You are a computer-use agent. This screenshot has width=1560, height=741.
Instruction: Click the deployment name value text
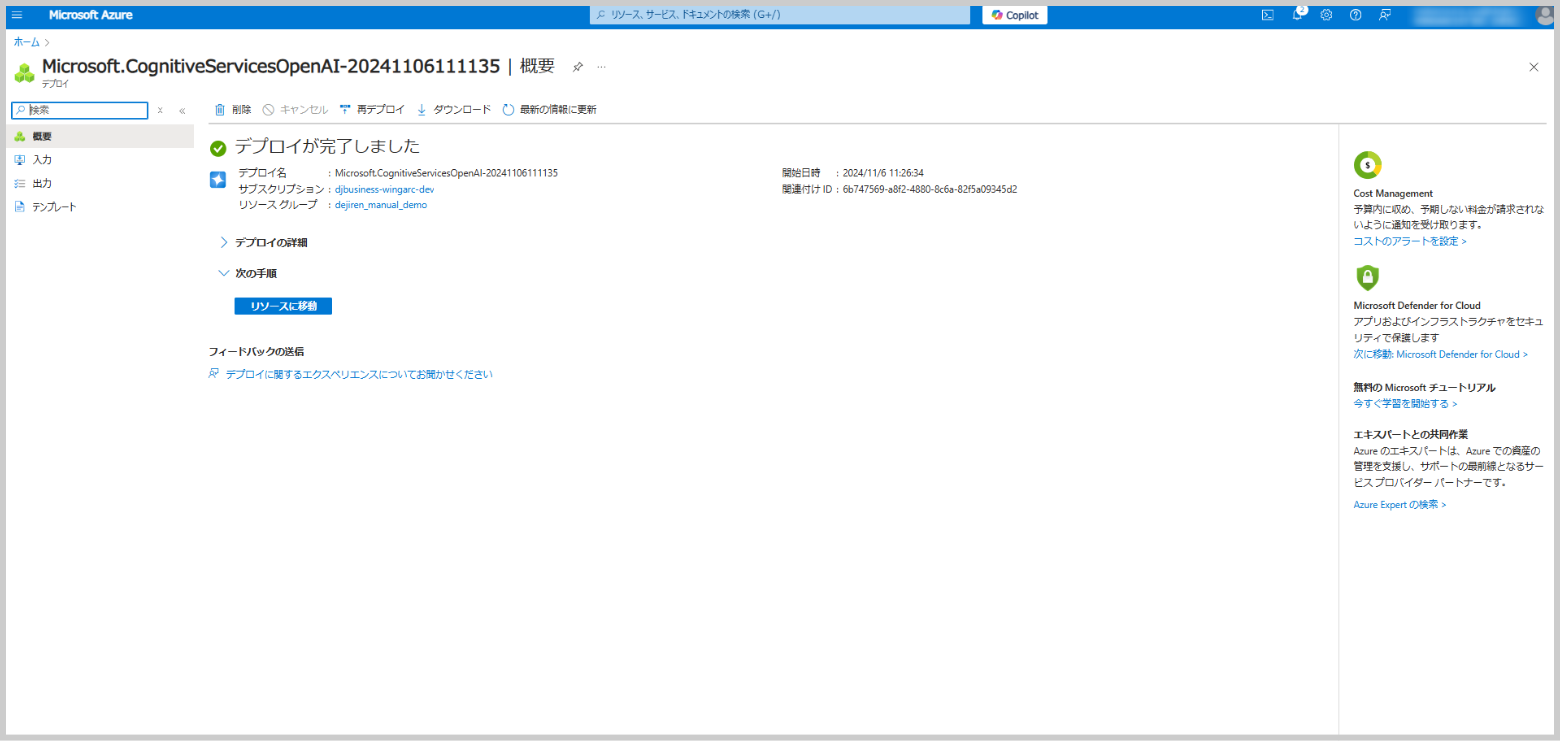[446, 173]
